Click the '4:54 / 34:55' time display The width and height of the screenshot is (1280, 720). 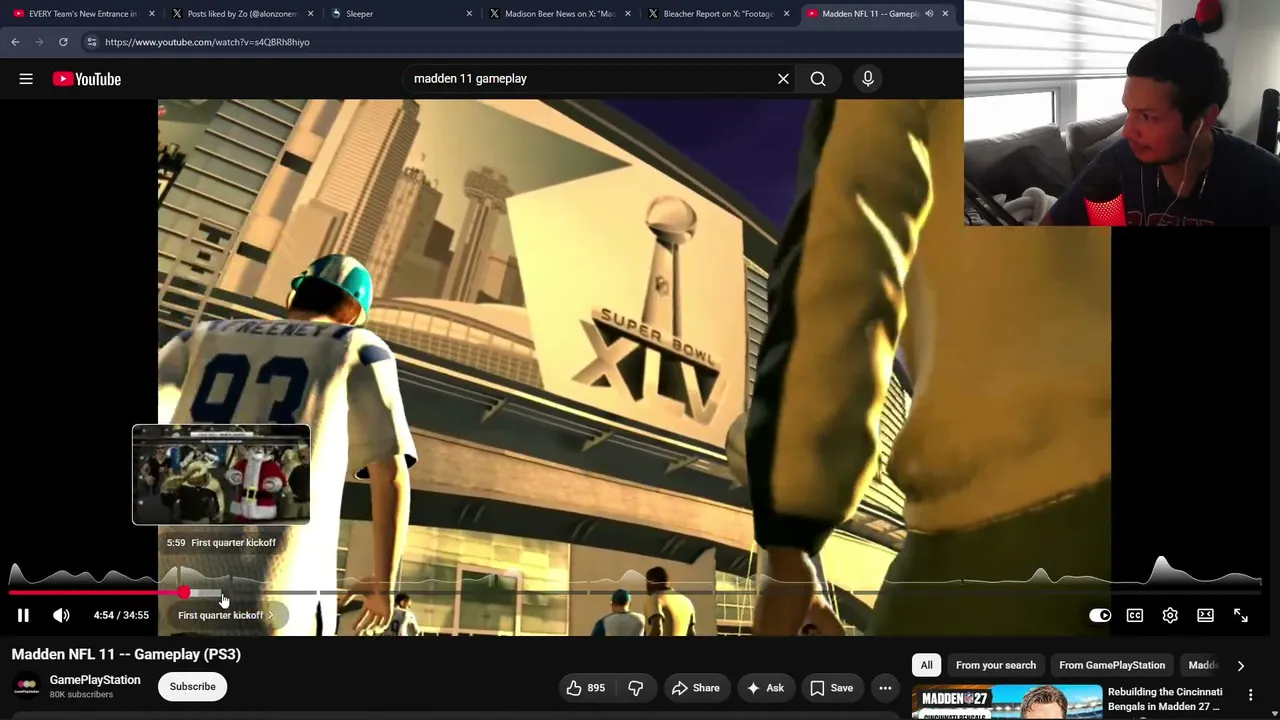point(121,615)
